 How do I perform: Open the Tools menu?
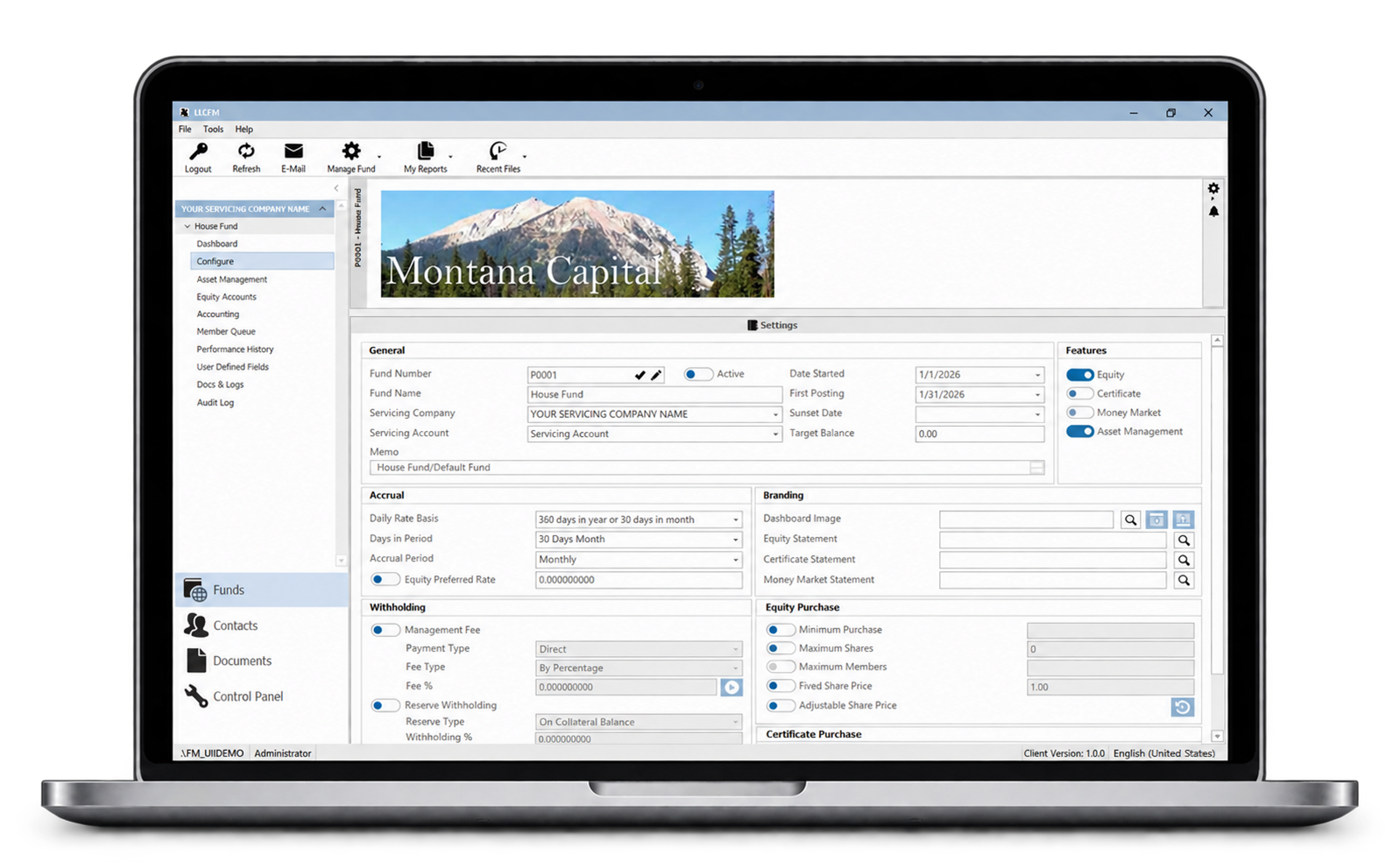pos(213,130)
